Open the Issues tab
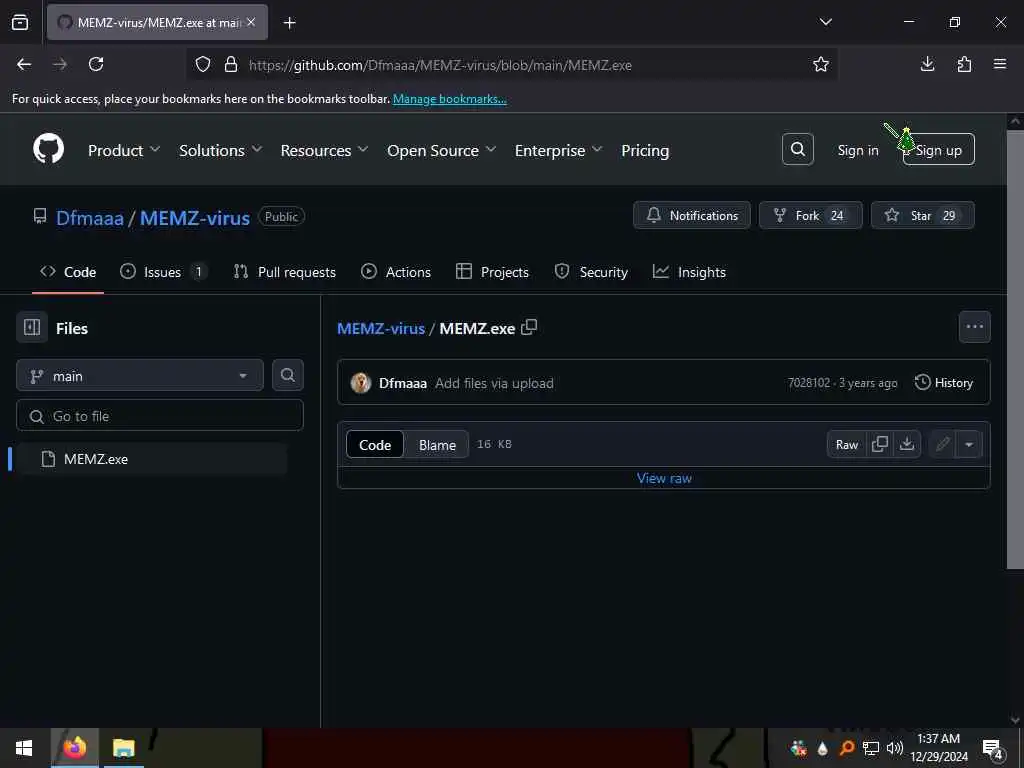This screenshot has height=768, width=1024. [163, 272]
